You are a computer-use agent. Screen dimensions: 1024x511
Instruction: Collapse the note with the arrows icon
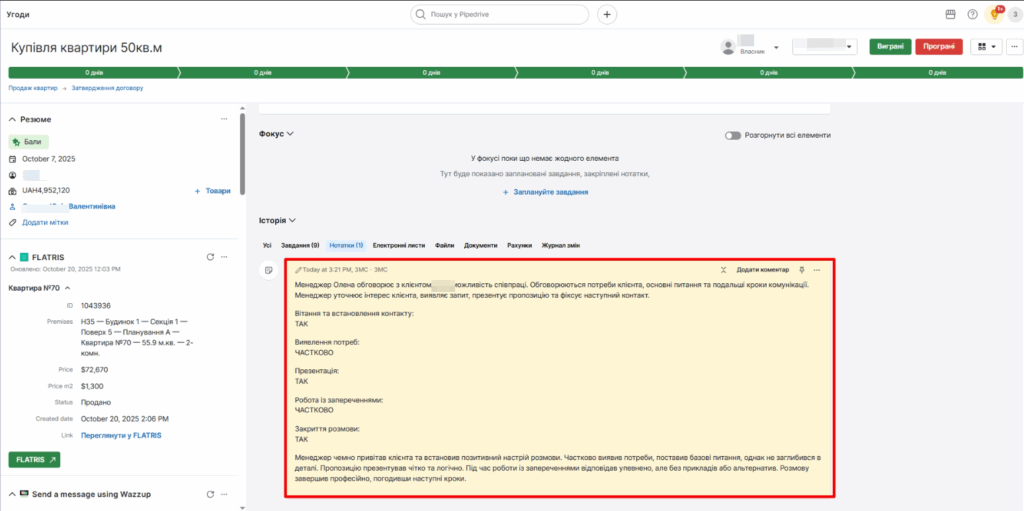[x=724, y=269]
